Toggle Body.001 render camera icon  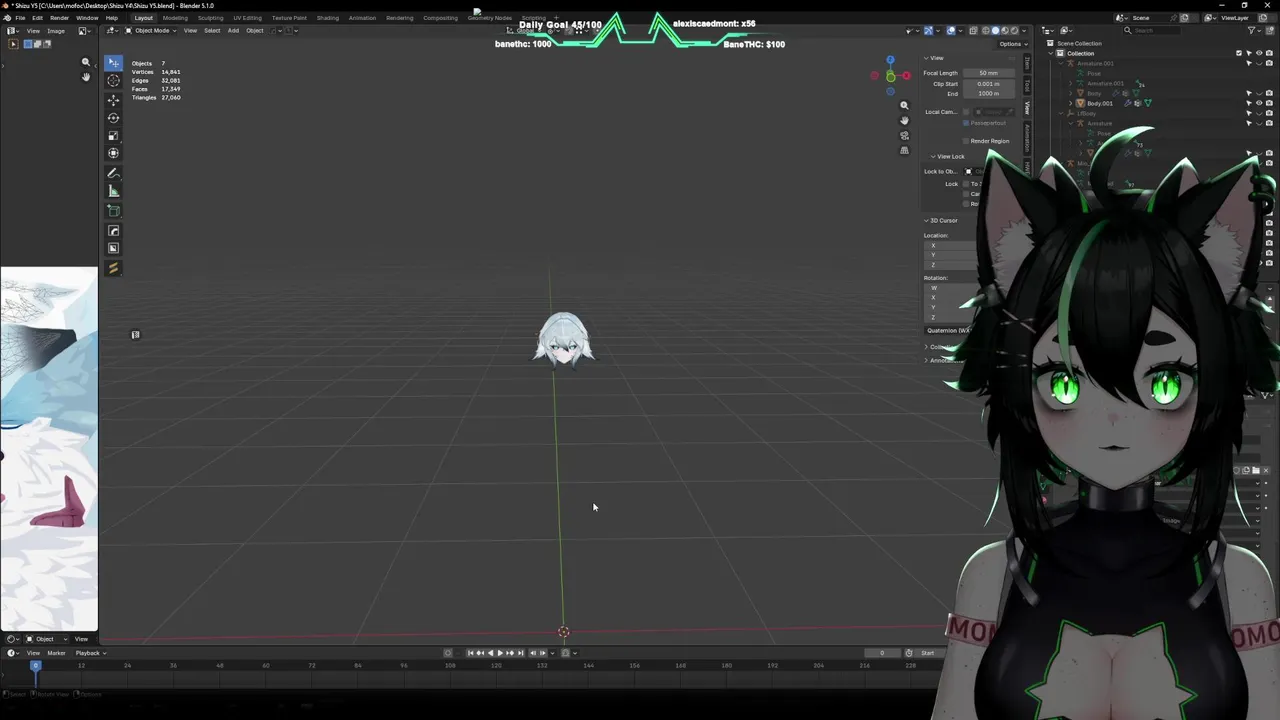1269,103
